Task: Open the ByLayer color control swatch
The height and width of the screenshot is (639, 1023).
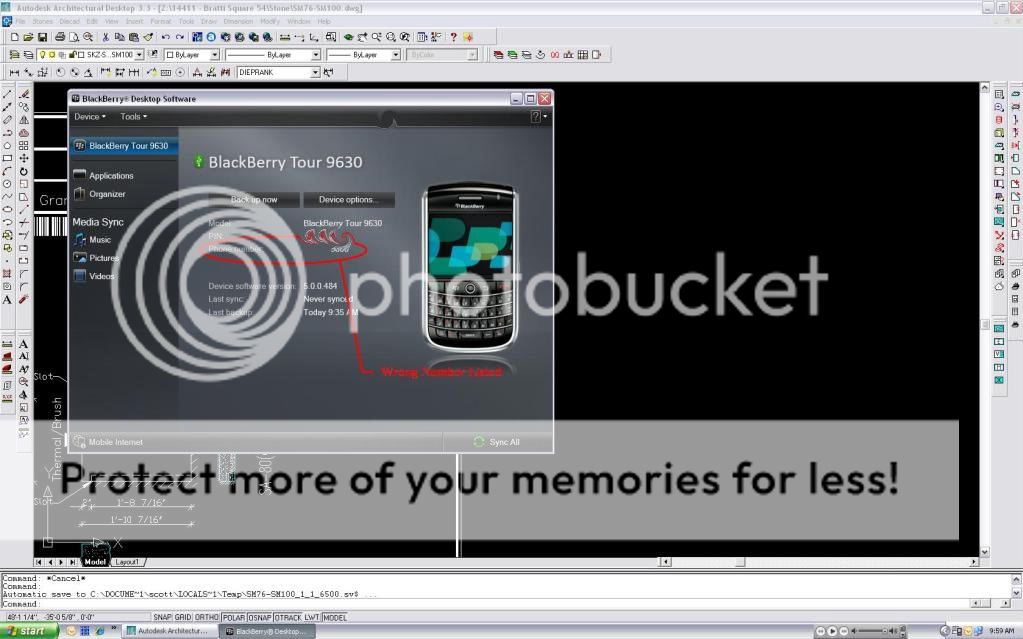Action: tap(190, 55)
